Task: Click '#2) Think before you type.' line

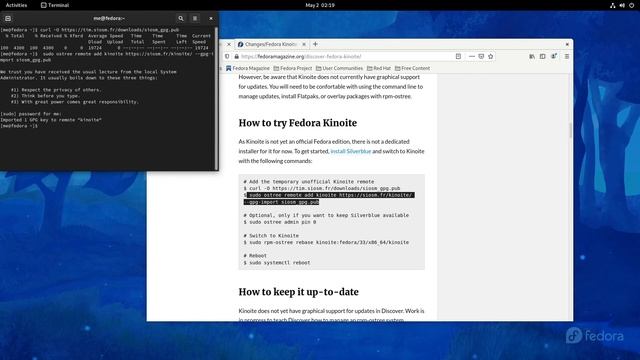Action: [45, 96]
